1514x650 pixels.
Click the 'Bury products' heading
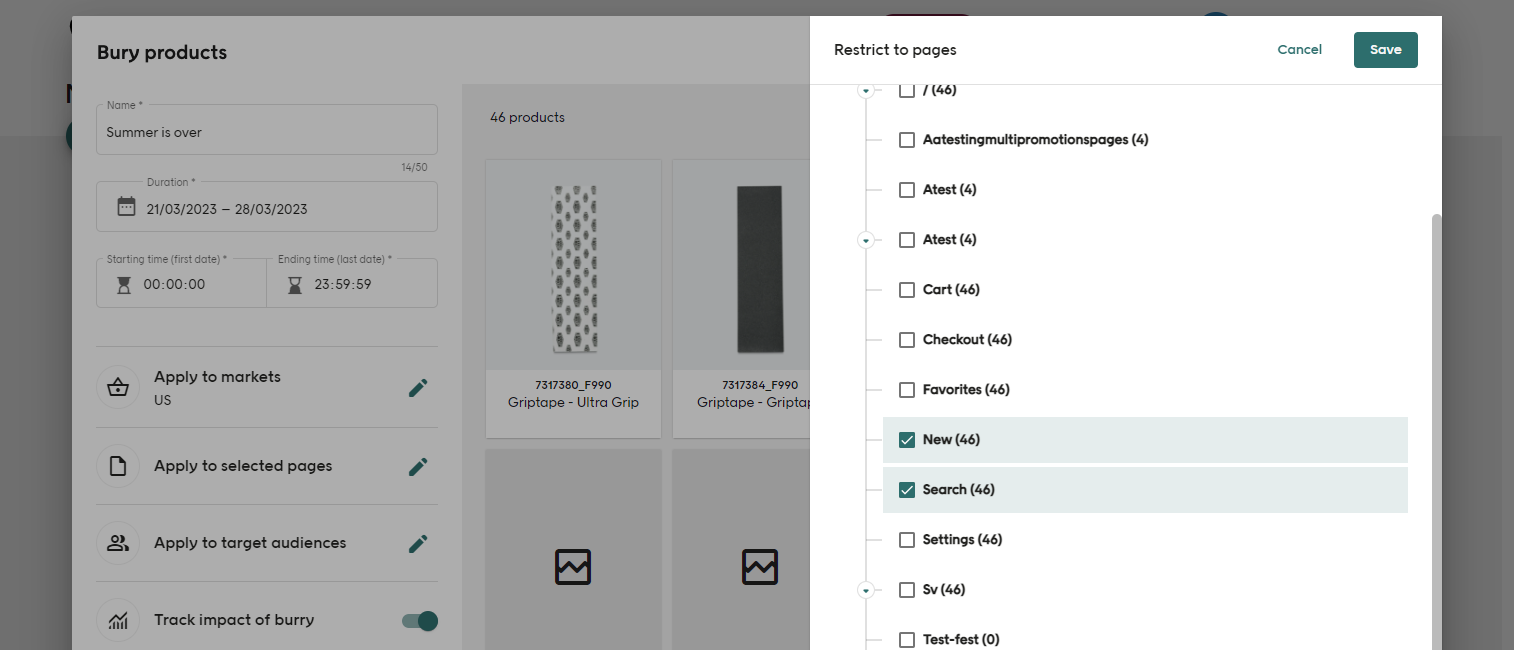(162, 53)
